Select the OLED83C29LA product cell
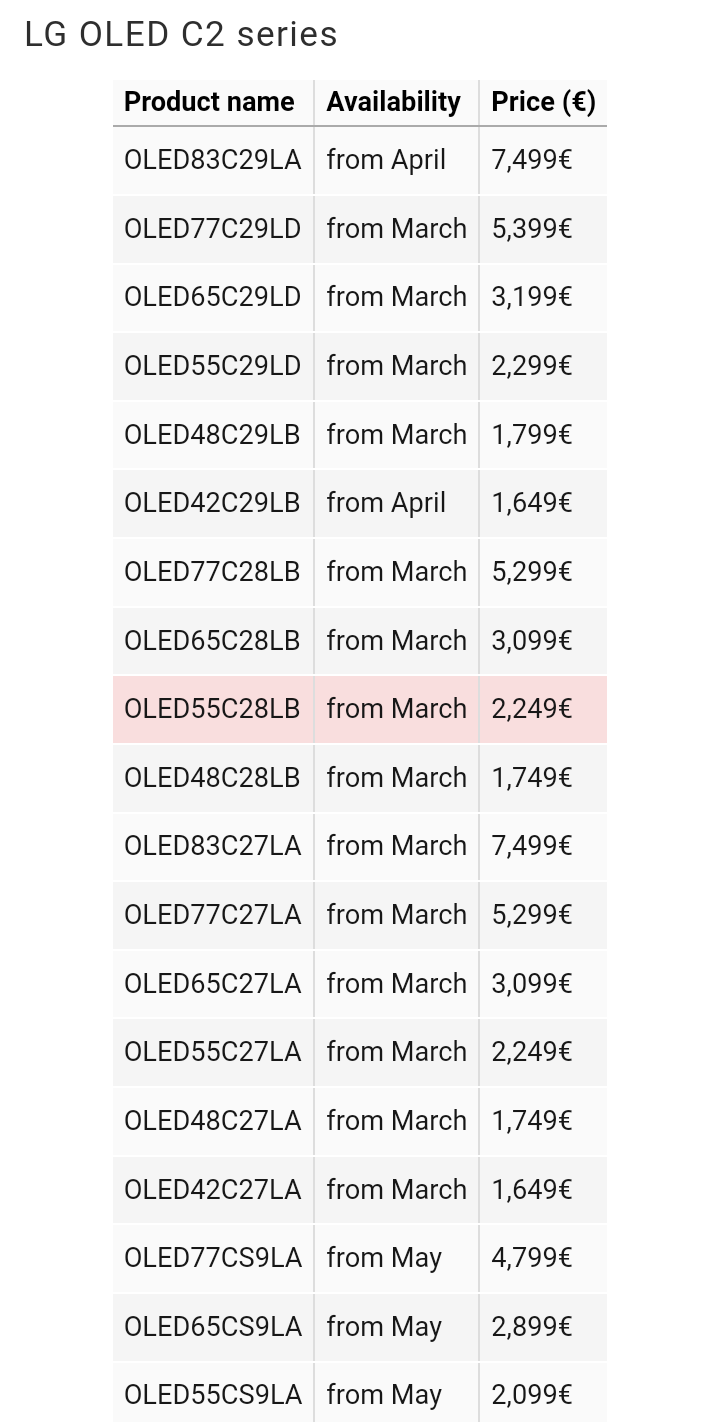 coord(213,160)
